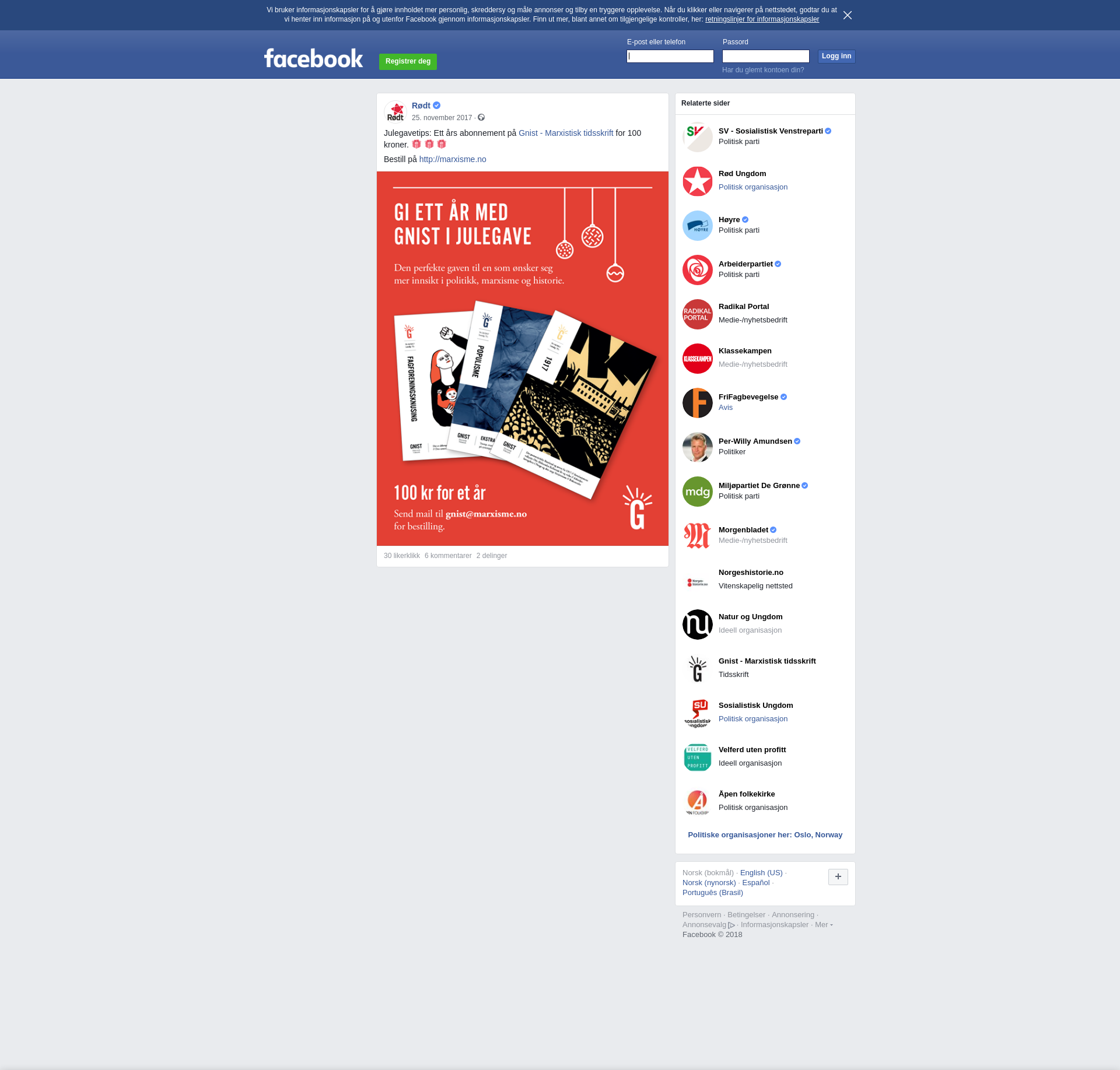Viewport: 1120px width, 1070px height.
Task: Open Åpen folkekirke avatar
Action: click(x=698, y=802)
